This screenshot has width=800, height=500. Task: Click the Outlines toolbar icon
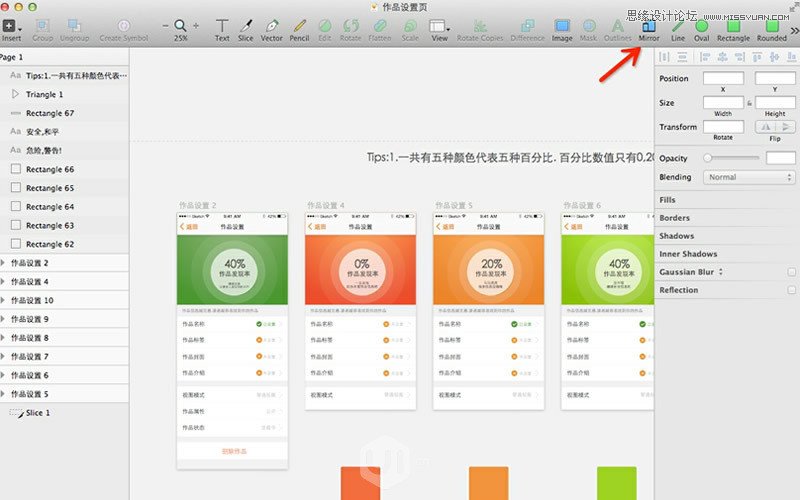[x=617, y=26]
